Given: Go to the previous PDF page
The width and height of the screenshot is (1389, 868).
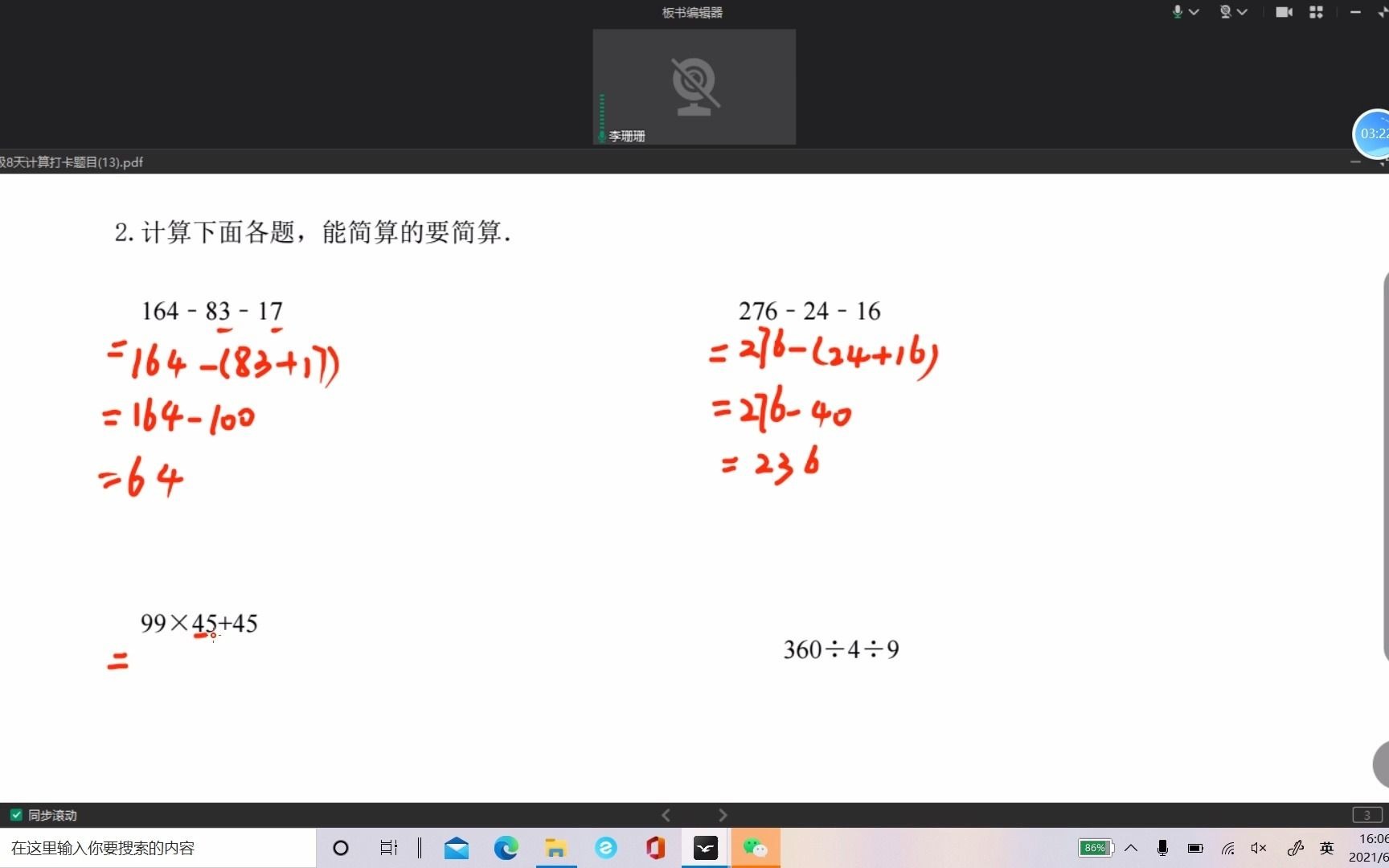Looking at the screenshot, I should [x=666, y=815].
